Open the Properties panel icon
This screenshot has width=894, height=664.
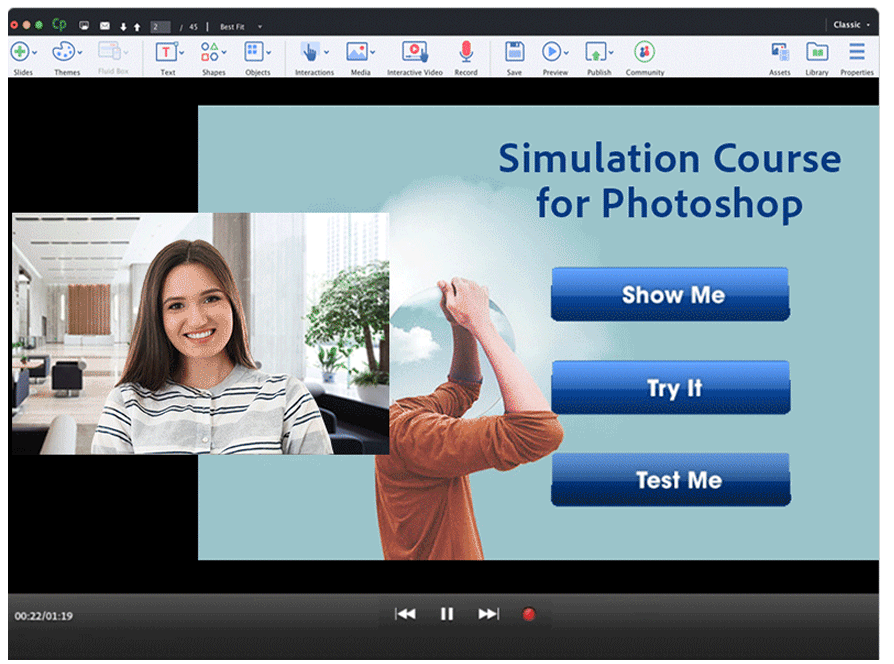(856, 52)
